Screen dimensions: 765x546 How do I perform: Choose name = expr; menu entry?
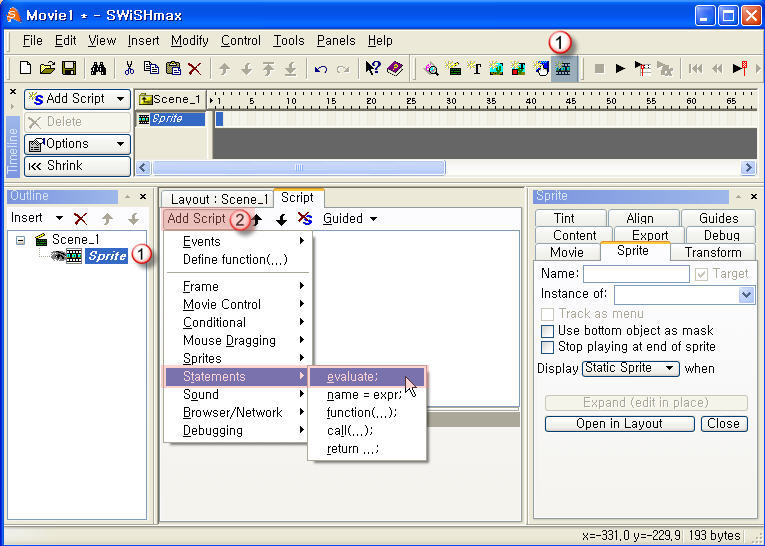click(x=367, y=394)
